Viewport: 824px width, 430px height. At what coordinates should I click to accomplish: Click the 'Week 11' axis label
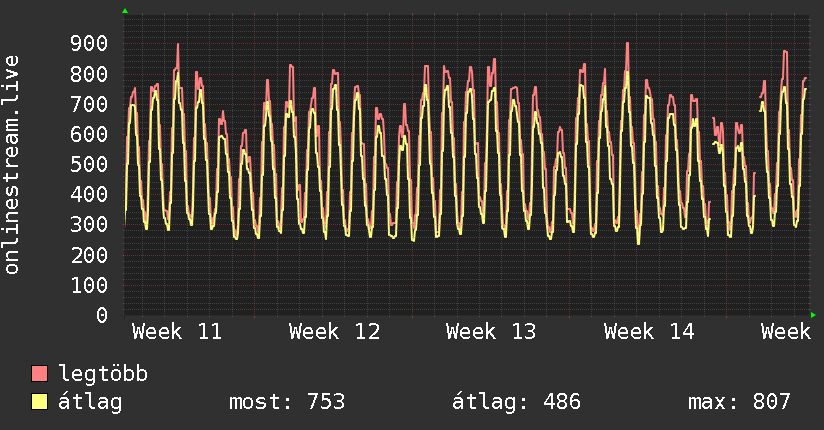[x=177, y=332]
